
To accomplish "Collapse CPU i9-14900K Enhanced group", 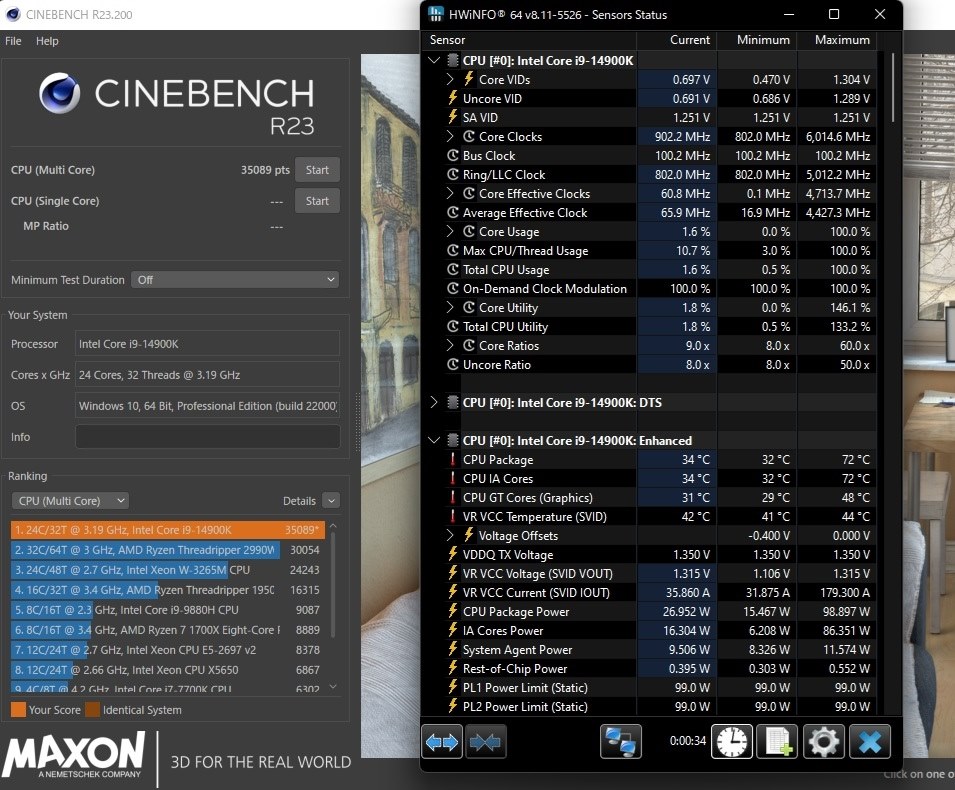I will (x=434, y=440).
